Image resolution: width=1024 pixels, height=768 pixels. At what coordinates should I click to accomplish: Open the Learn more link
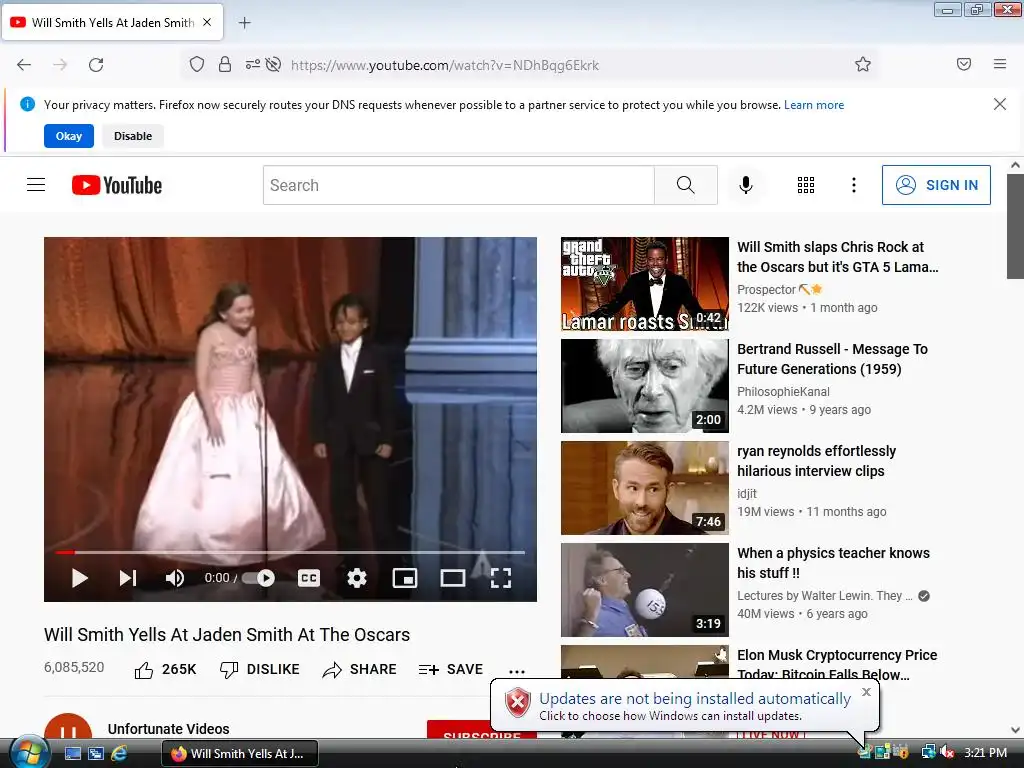tap(814, 105)
